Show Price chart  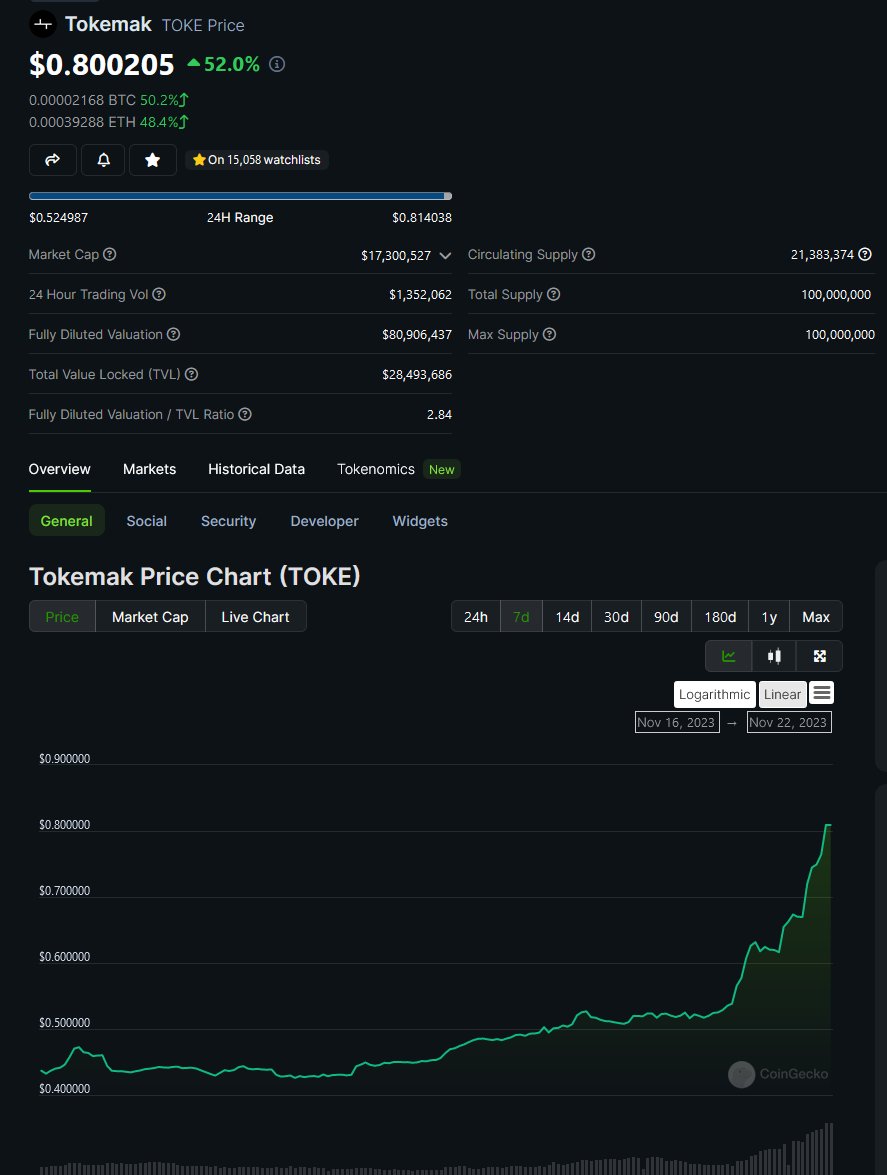click(62, 617)
